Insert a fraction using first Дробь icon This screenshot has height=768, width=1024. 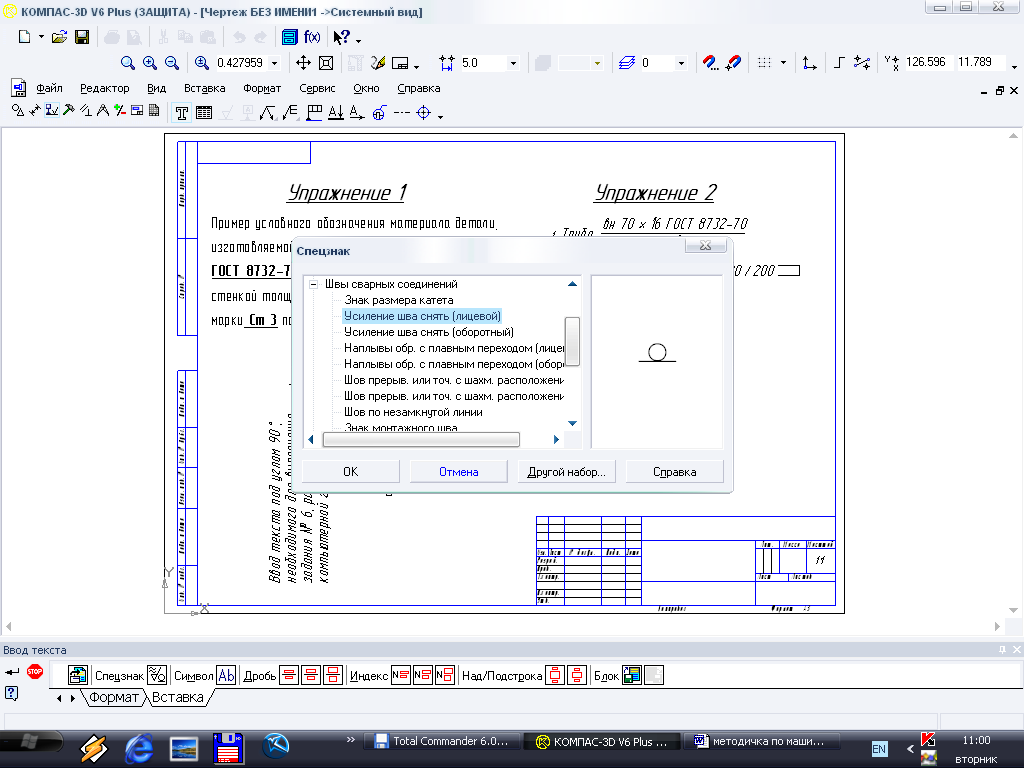tap(289, 675)
